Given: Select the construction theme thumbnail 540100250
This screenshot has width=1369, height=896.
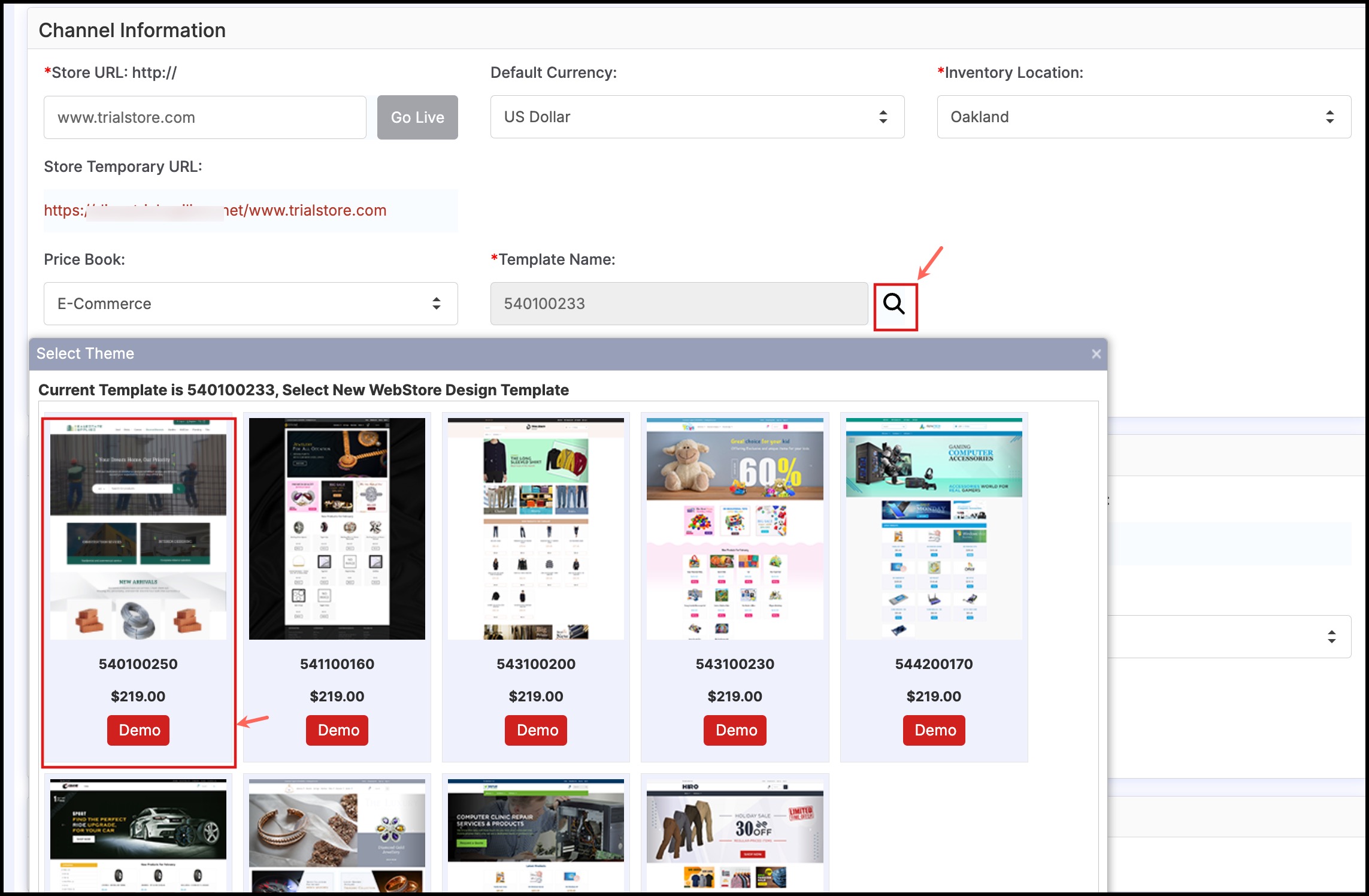Looking at the screenshot, I should click(138, 529).
